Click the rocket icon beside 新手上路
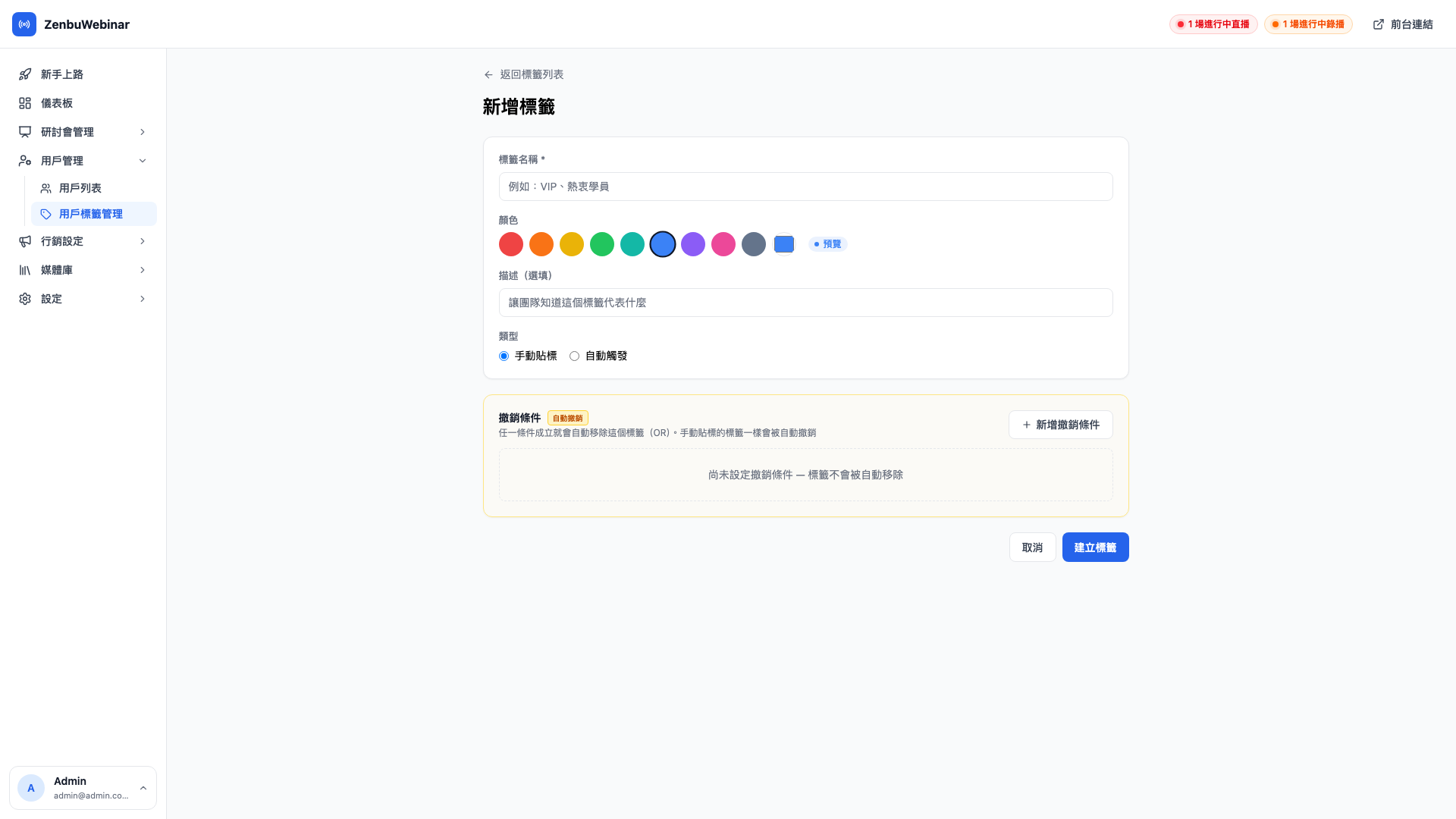 [25, 74]
